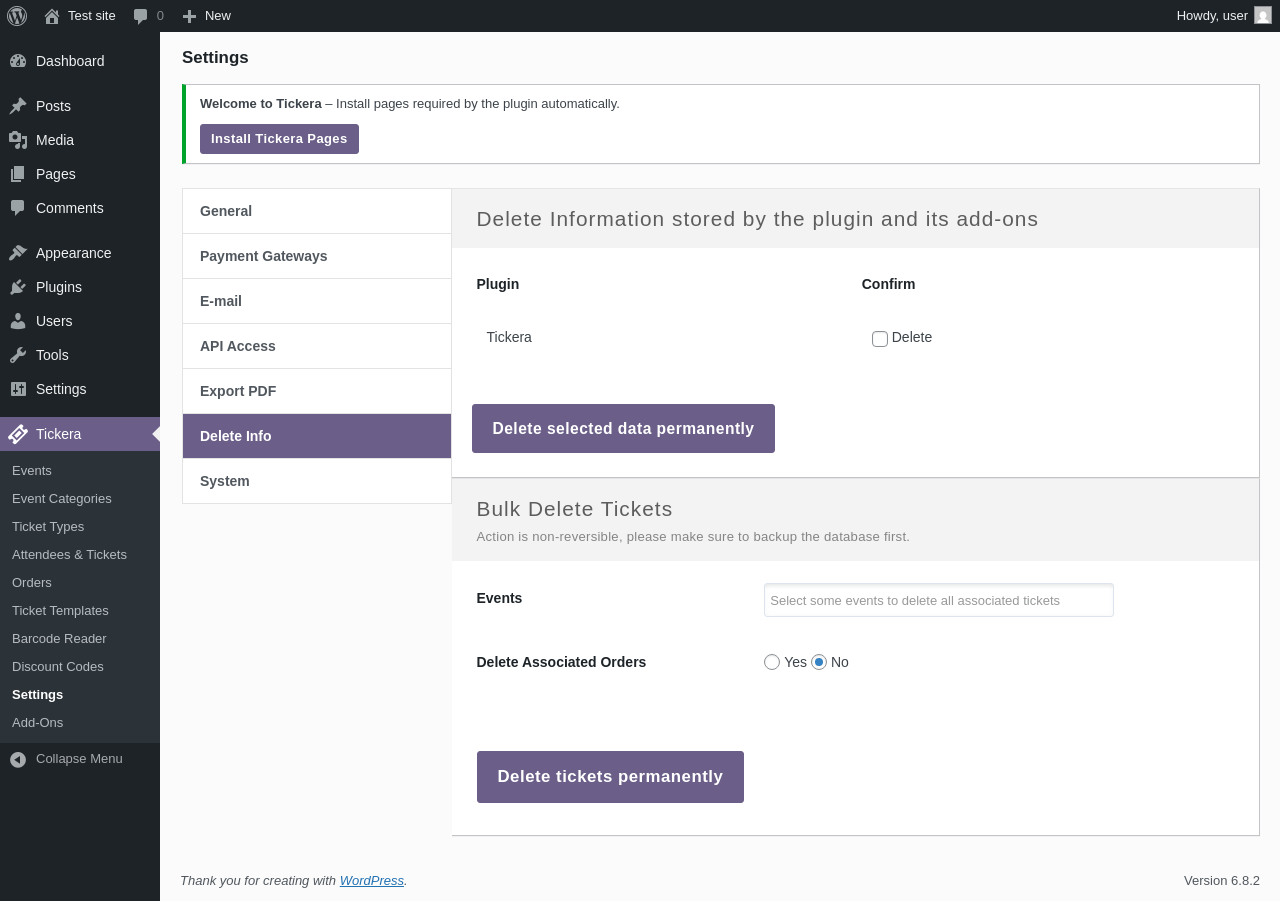Click the Plugins plug icon
This screenshot has height=901, width=1280.
click(18, 287)
